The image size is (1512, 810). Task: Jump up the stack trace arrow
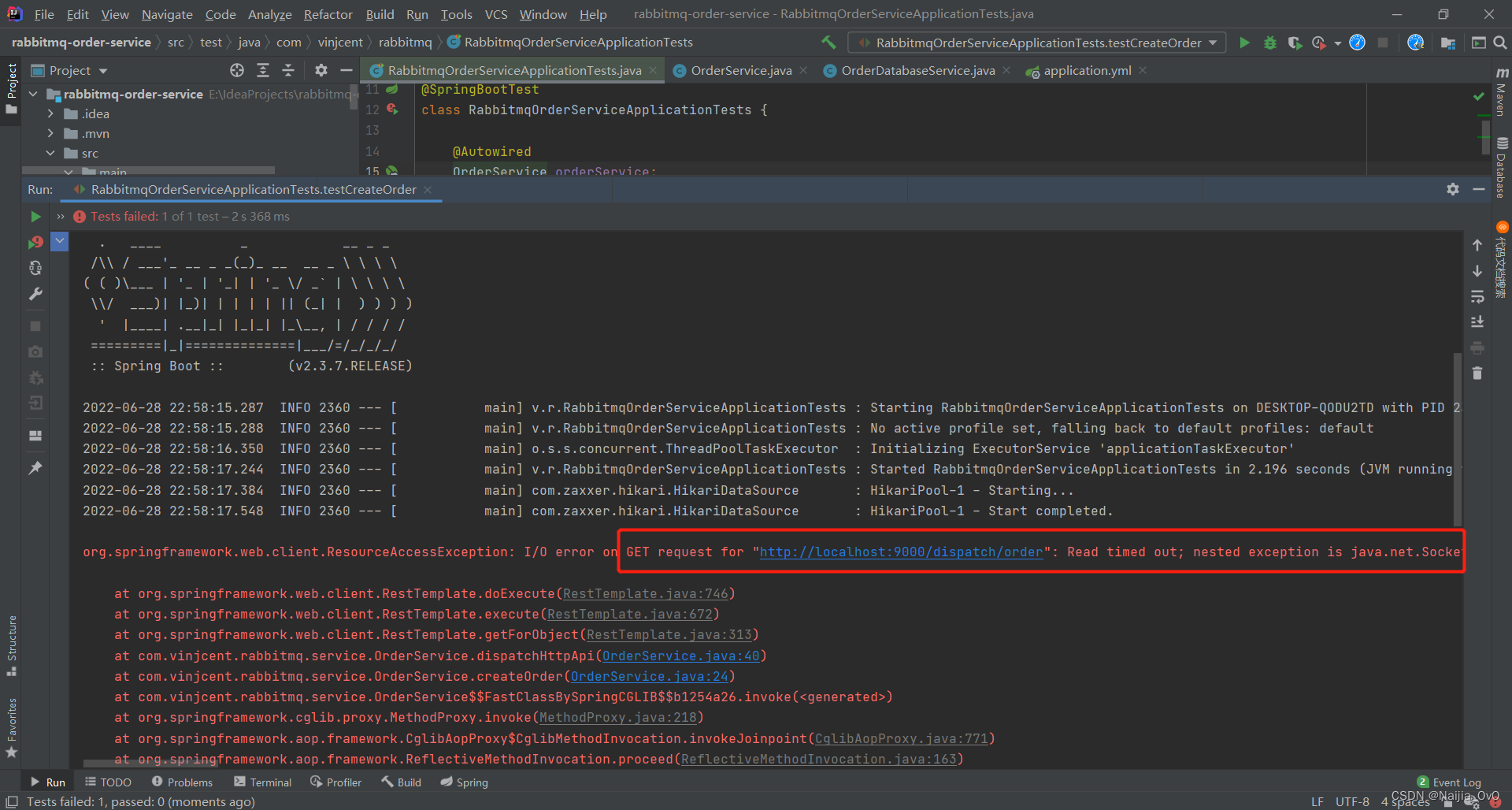[1477, 245]
